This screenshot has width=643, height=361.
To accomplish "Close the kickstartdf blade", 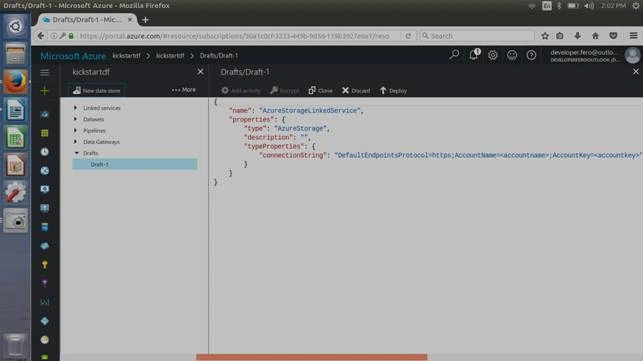I will pos(200,72).
